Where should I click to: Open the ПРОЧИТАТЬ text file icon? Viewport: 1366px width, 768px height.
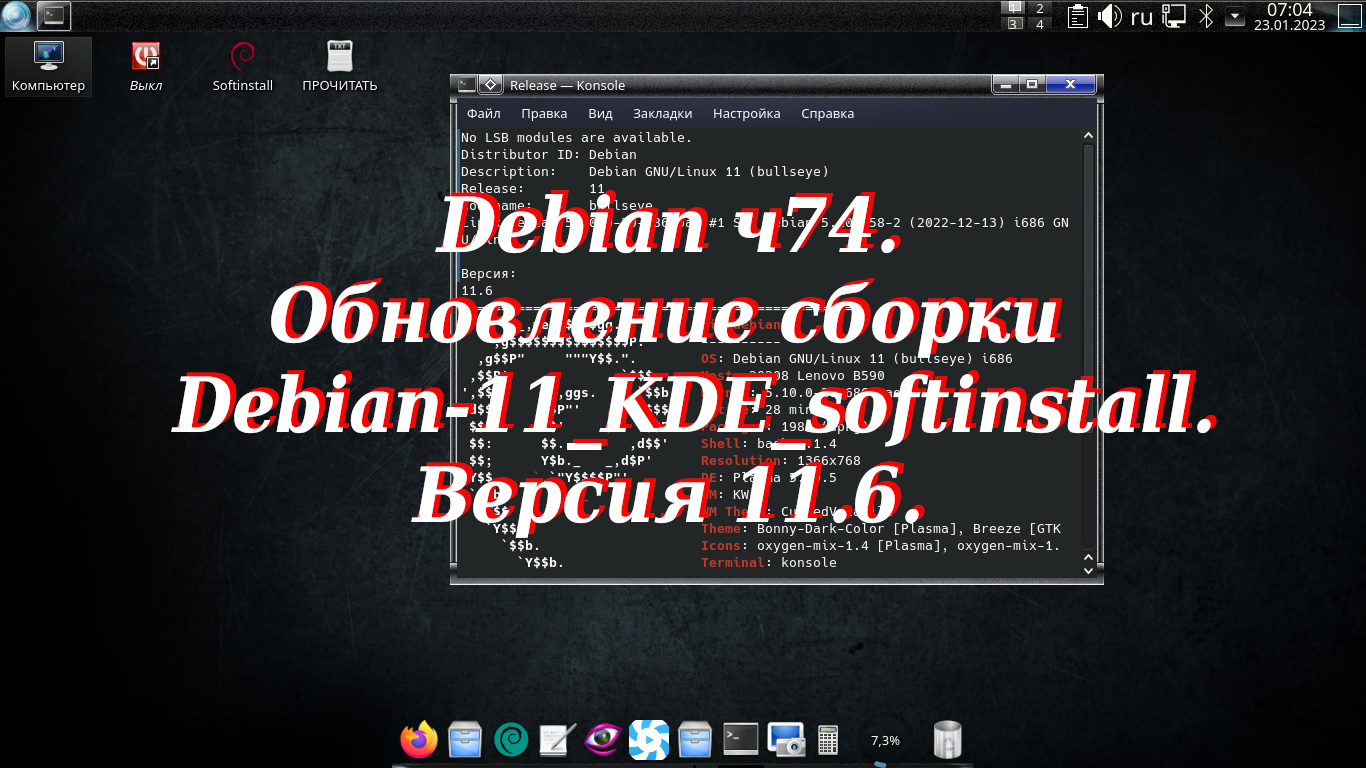[340, 67]
